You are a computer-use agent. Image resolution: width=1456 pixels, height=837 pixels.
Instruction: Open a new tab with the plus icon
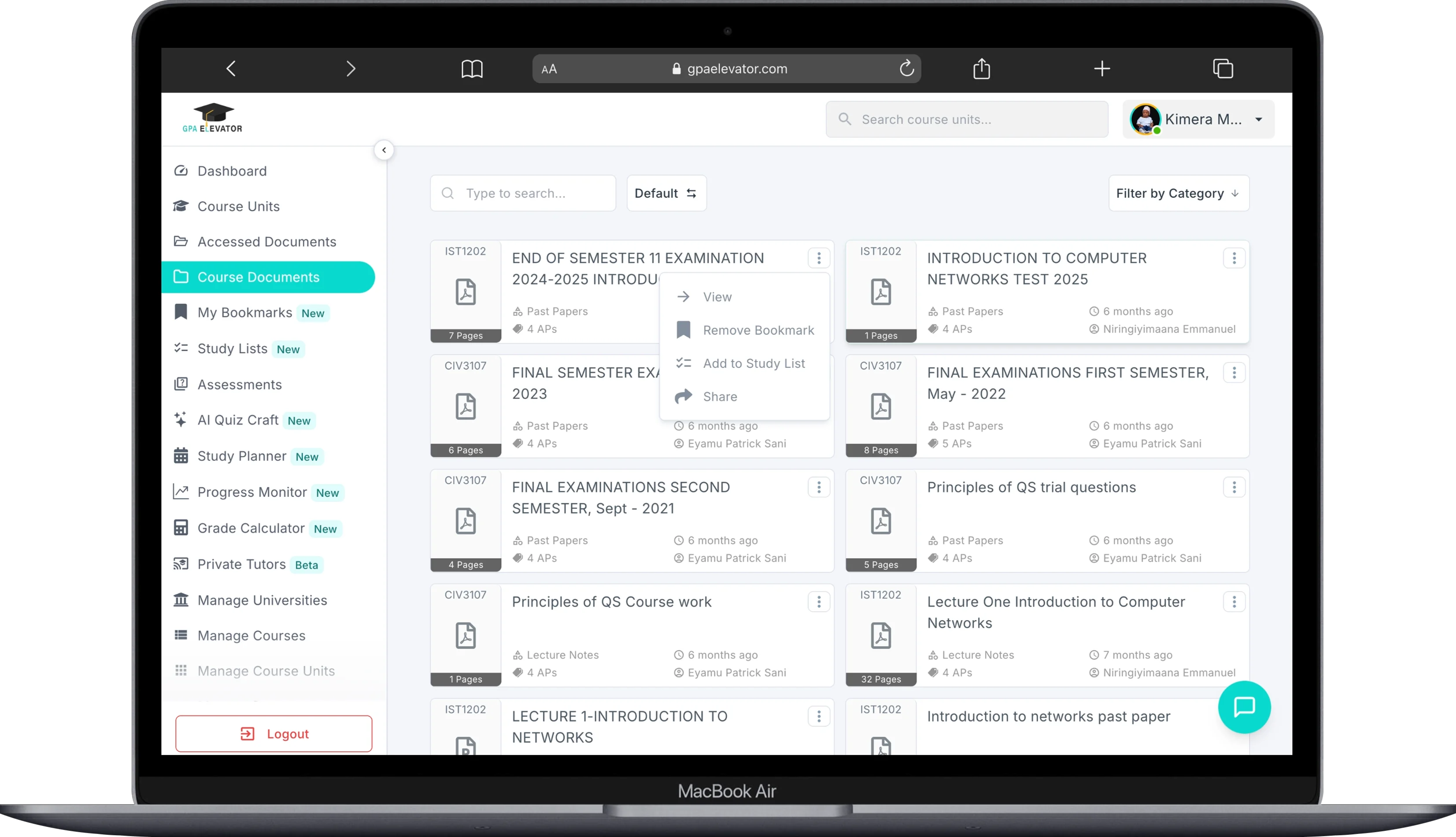click(x=1101, y=69)
